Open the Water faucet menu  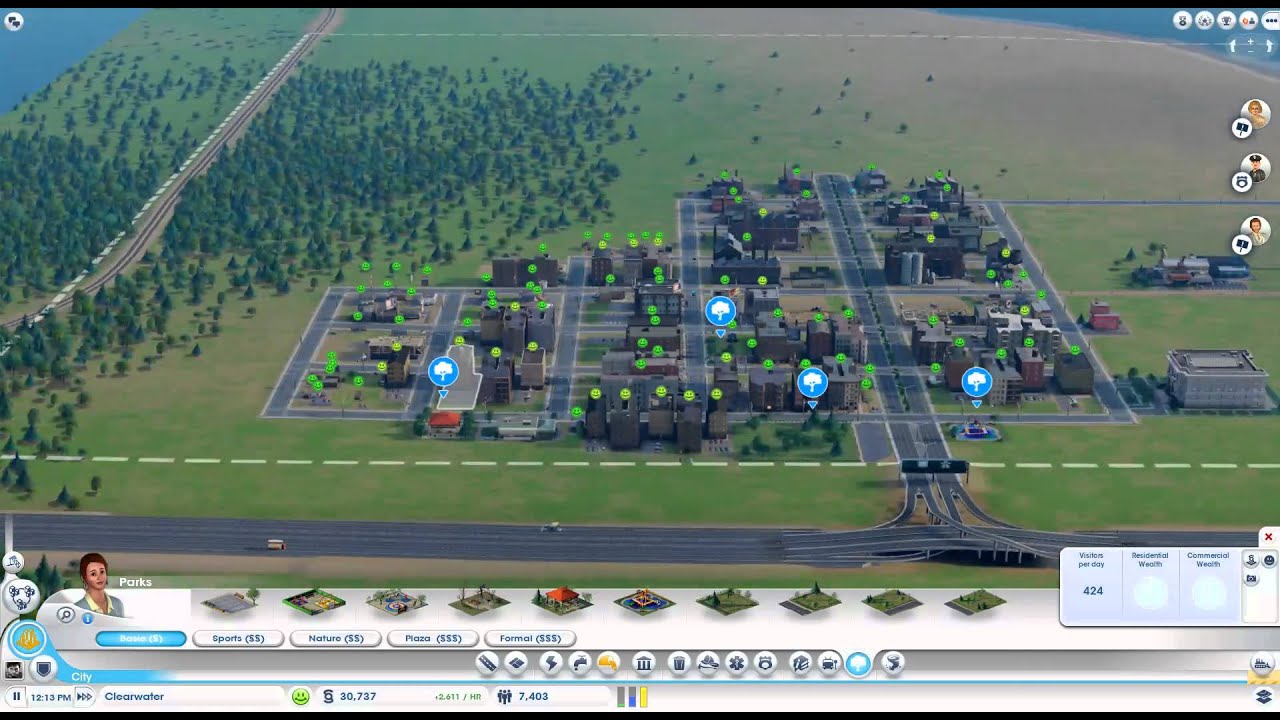click(x=580, y=662)
